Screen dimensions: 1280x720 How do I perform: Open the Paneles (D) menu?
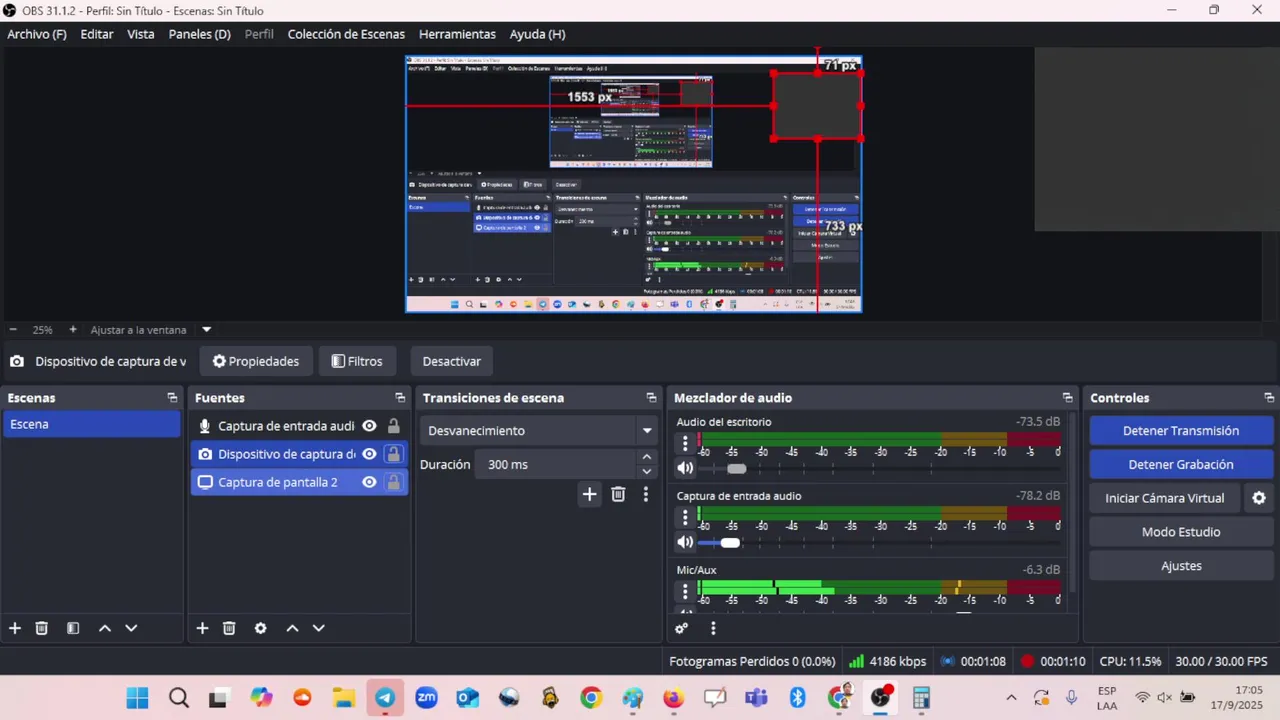[x=199, y=34]
